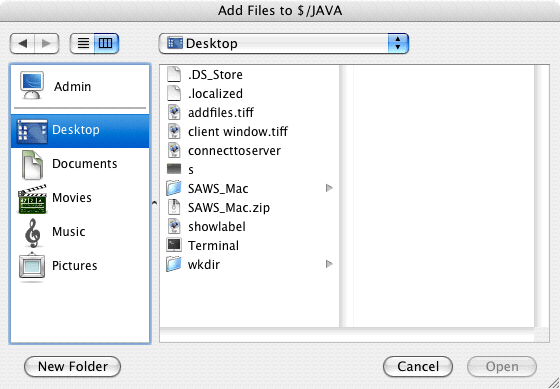Select the connecttoserver file name
Viewport: 560px width, 389px height.
pos(234,151)
